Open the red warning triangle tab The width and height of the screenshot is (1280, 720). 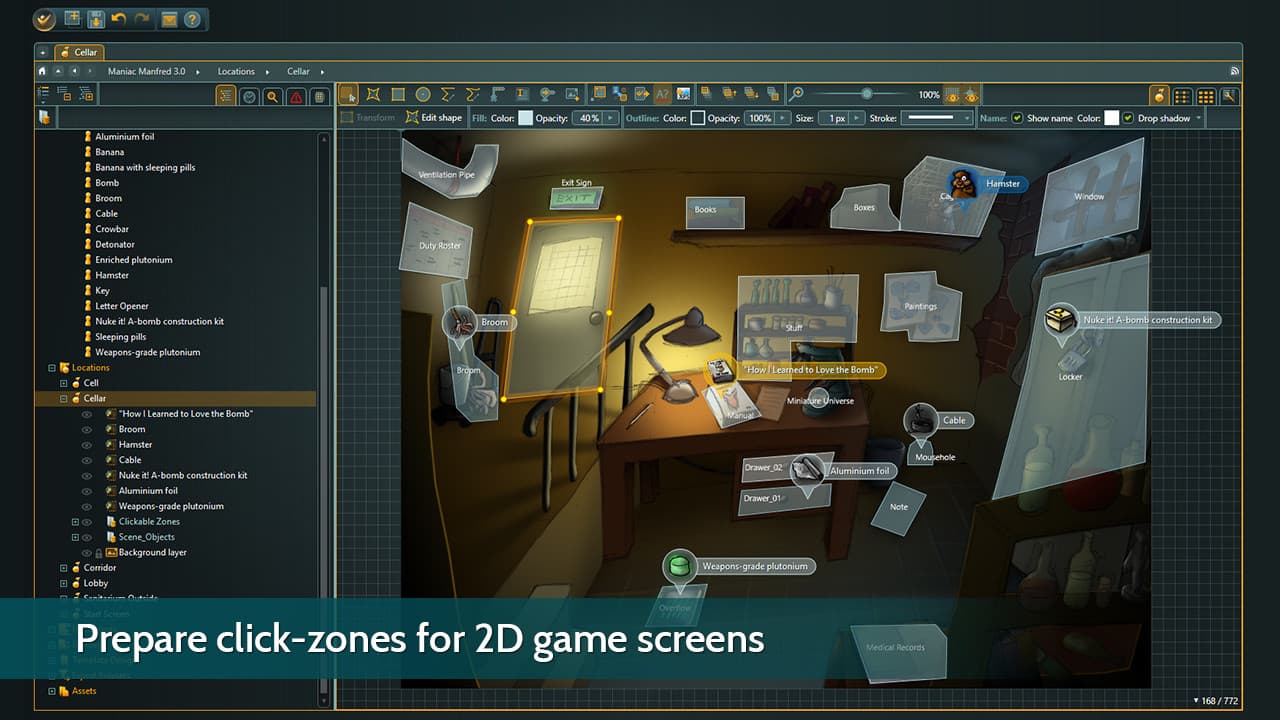pos(296,97)
